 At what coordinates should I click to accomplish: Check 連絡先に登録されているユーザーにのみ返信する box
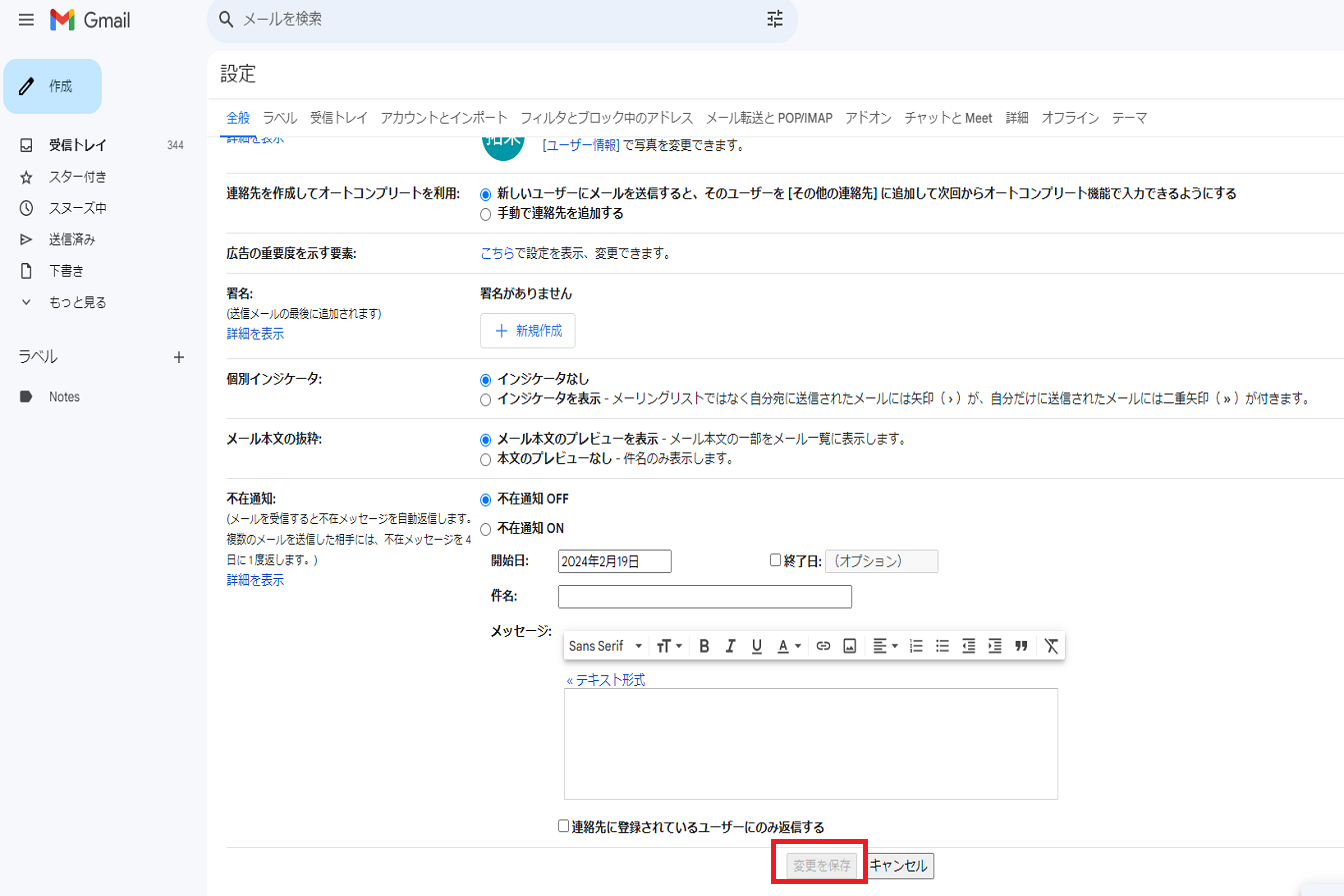point(564,827)
